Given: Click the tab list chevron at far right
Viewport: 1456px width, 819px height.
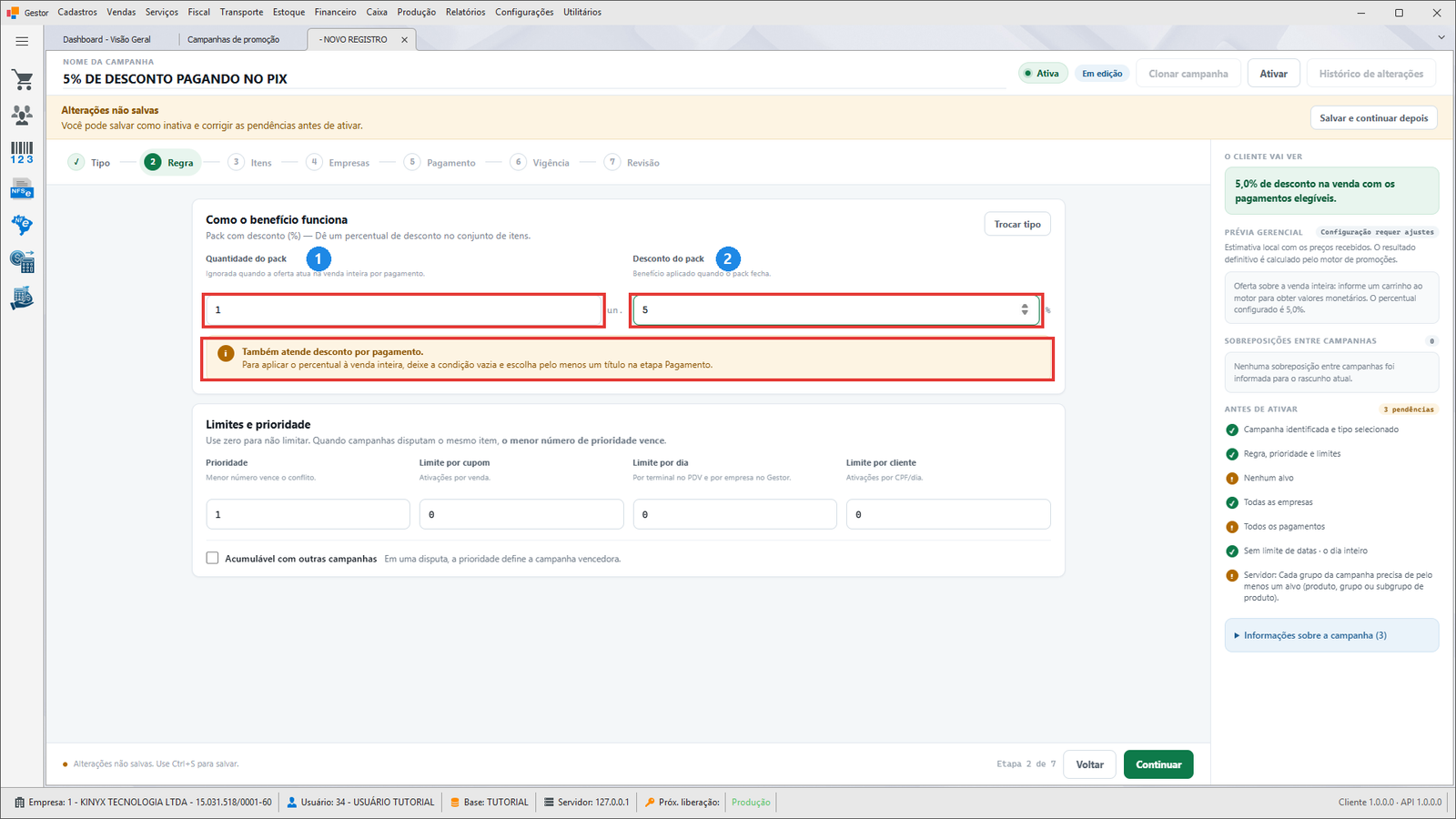Looking at the screenshot, I should click(x=1441, y=37).
